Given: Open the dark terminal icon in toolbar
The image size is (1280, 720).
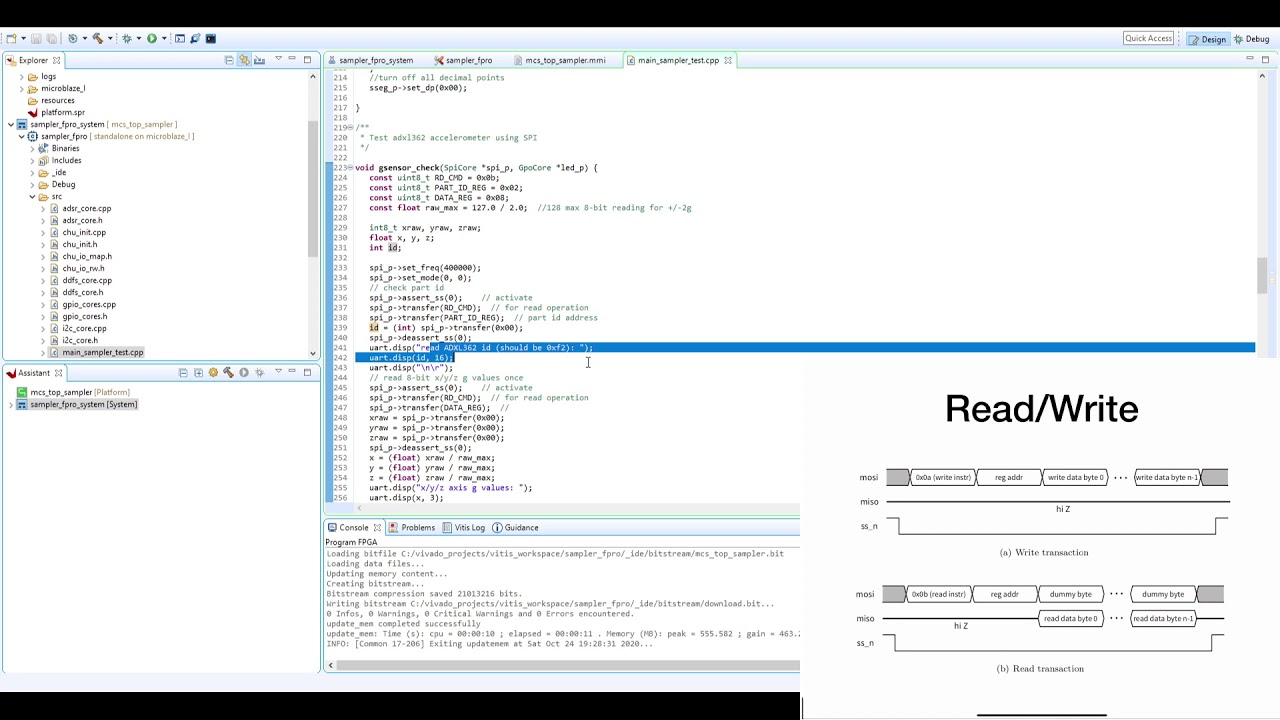Looking at the screenshot, I should (x=210, y=39).
